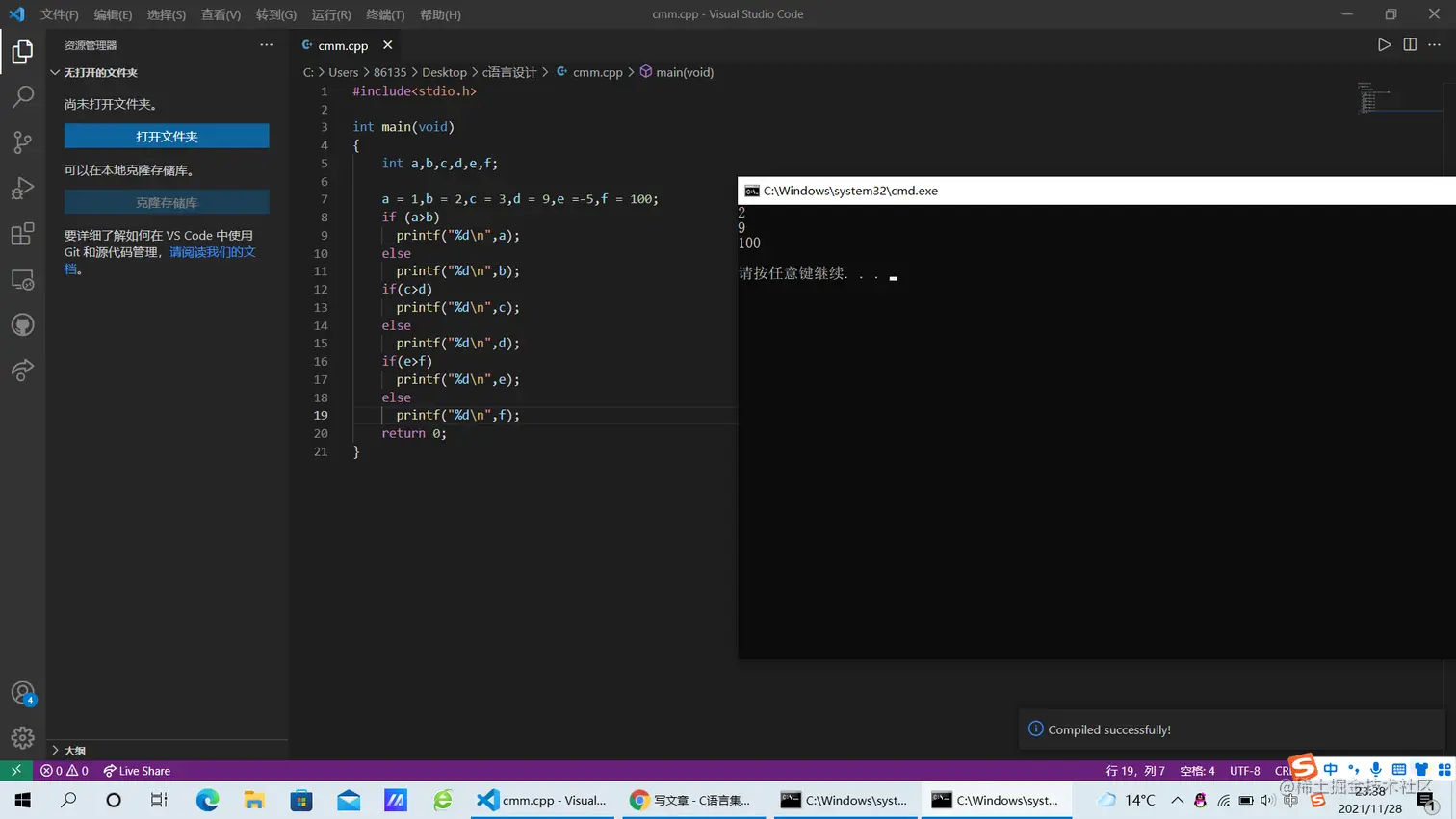Expand the 大纲 outline section
The height and width of the screenshot is (819, 1456).
coord(167,751)
